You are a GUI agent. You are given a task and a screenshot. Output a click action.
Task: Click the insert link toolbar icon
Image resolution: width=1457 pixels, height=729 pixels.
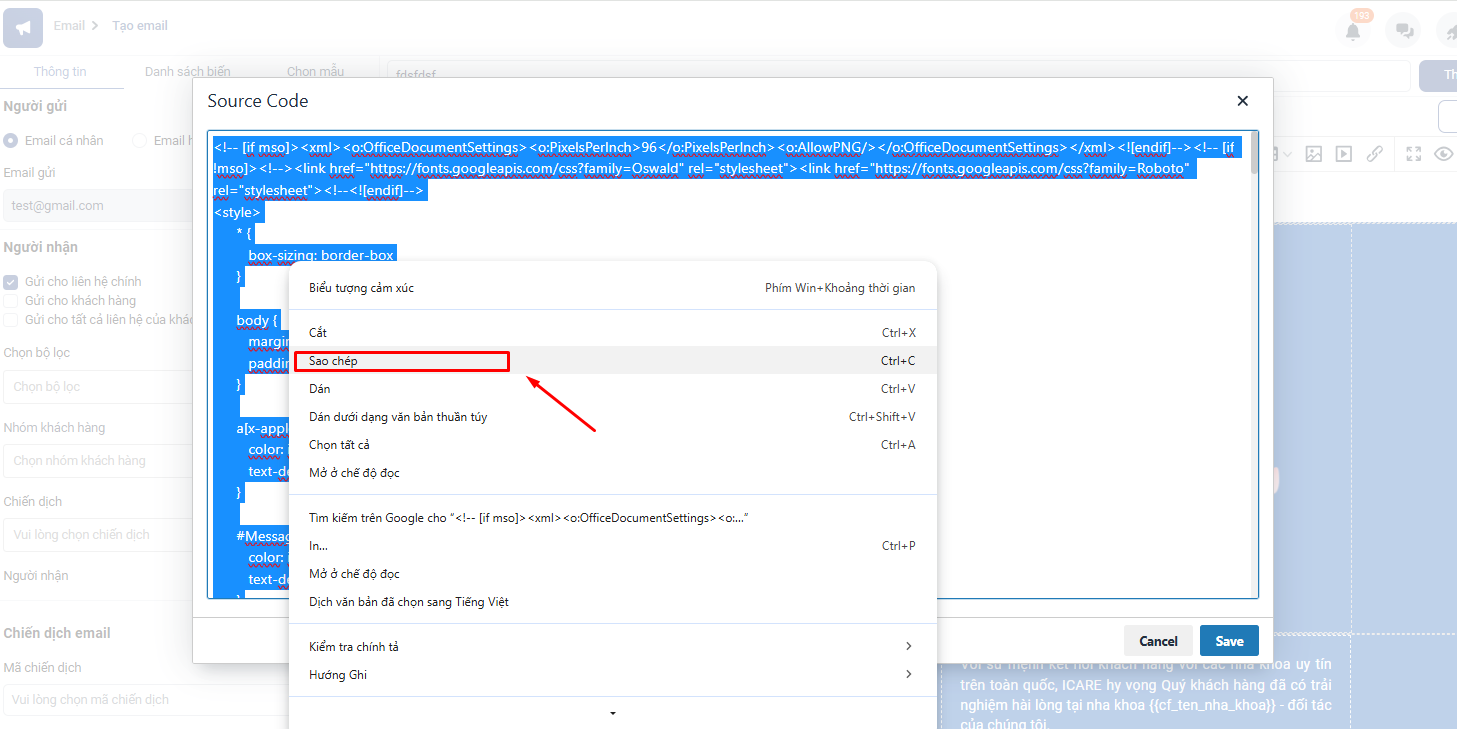pos(1375,154)
